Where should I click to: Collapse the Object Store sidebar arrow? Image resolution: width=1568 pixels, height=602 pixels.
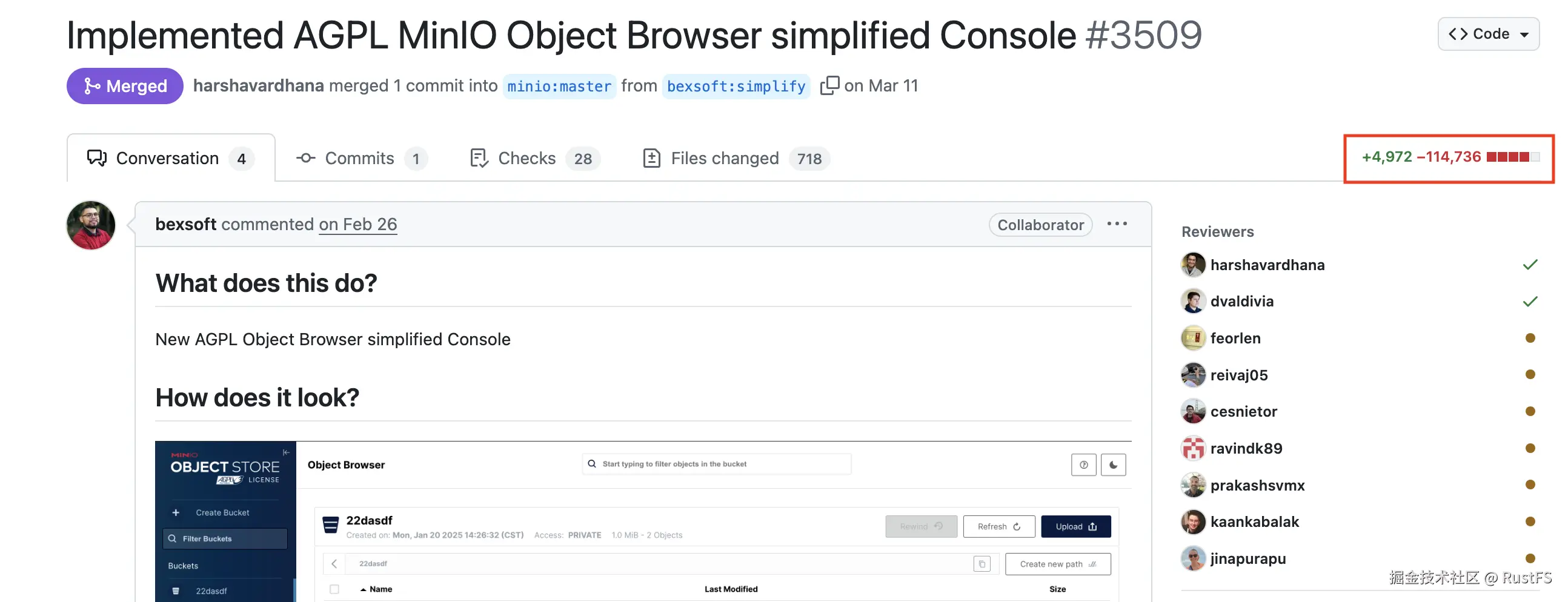coord(286,453)
